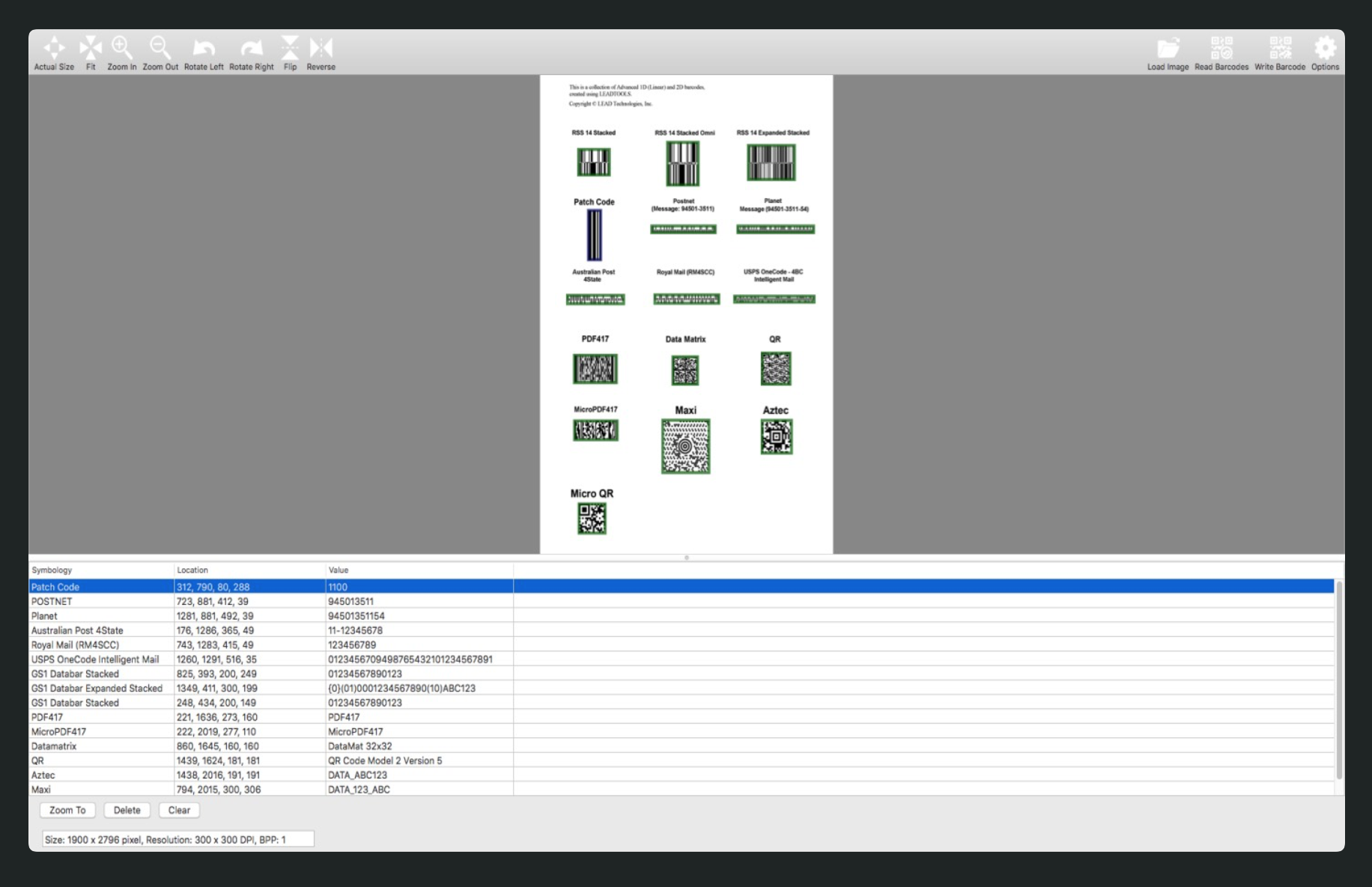The width and height of the screenshot is (1372, 887).
Task: Click the value DATA_123_ABC
Action: click(x=359, y=789)
